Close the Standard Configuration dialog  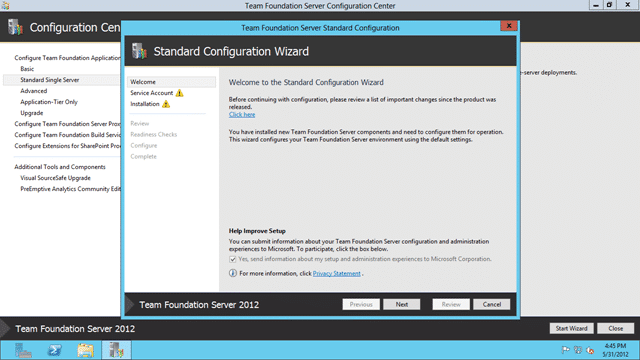pyautogui.click(x=509, y=26)
